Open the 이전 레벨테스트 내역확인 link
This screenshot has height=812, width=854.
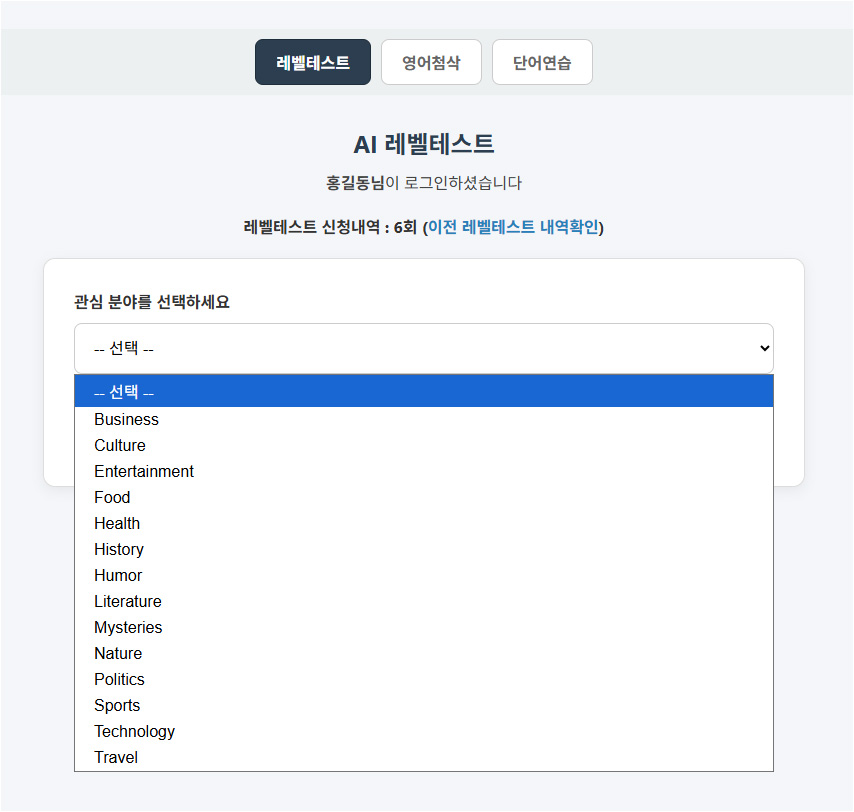(x=513, y=227)
